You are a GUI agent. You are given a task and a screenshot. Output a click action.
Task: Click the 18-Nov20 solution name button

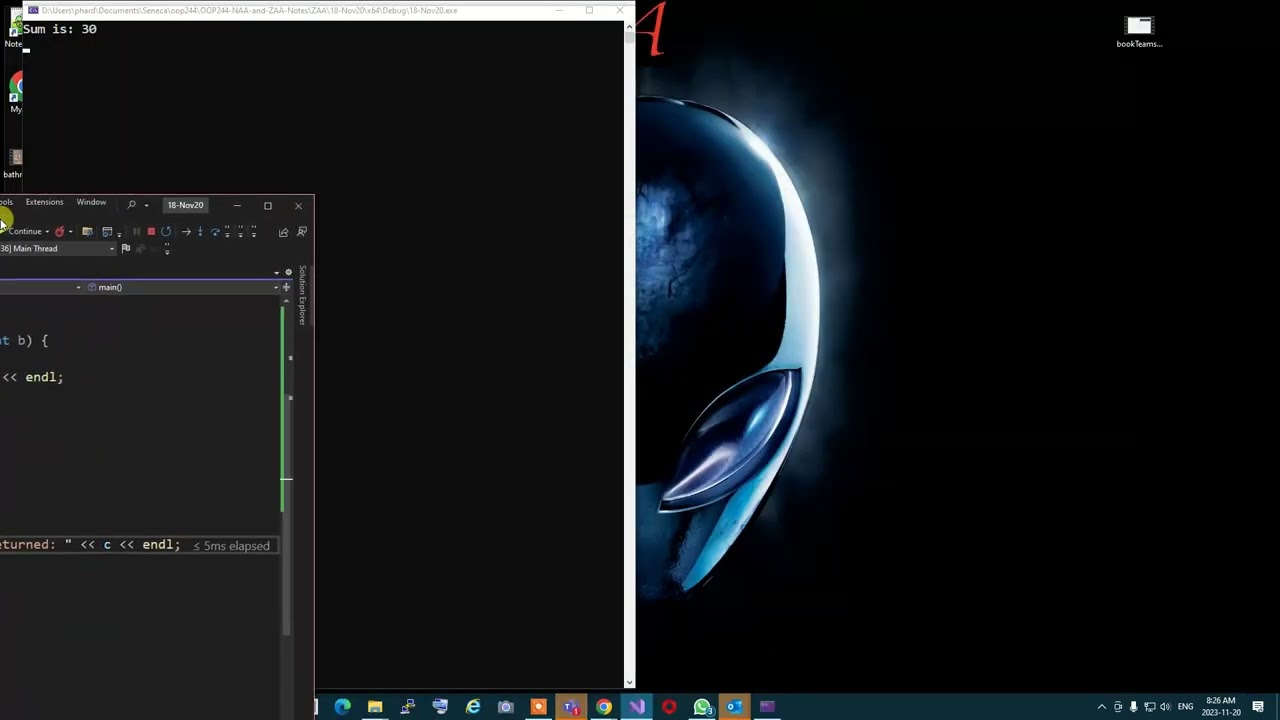point(185,205)
